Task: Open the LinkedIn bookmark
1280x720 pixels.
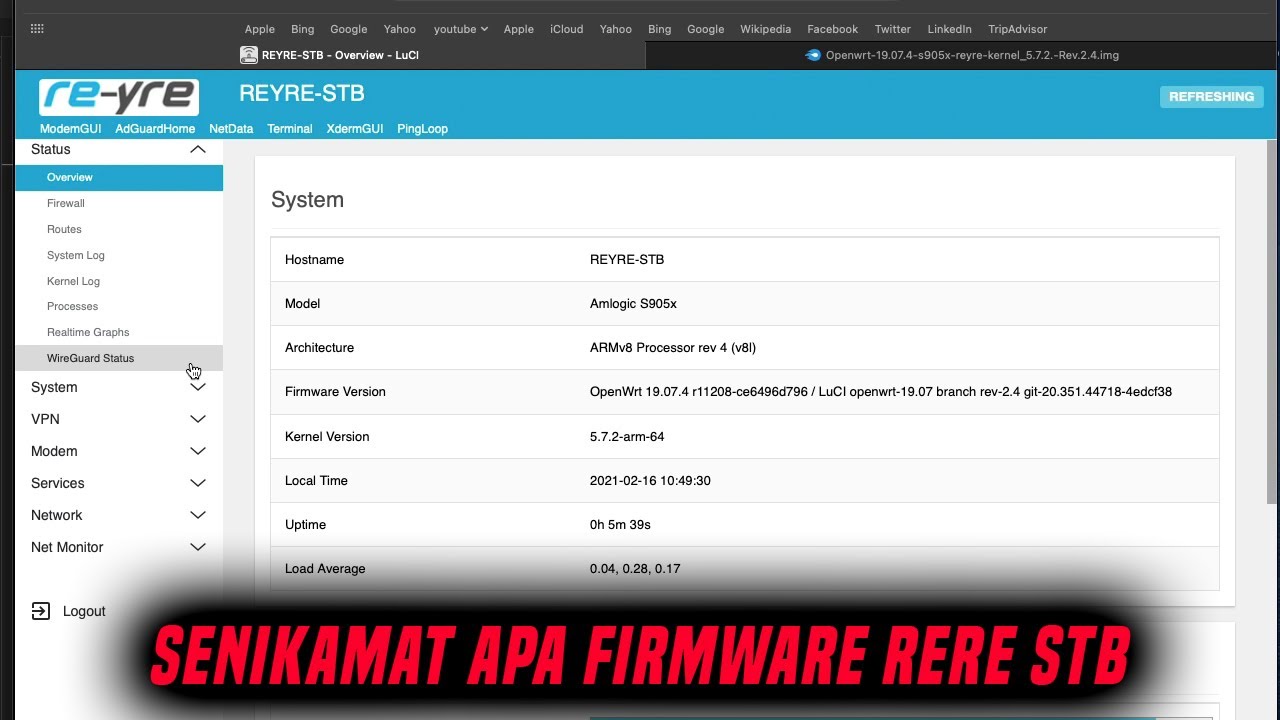Action: click(x=949, y=29)
